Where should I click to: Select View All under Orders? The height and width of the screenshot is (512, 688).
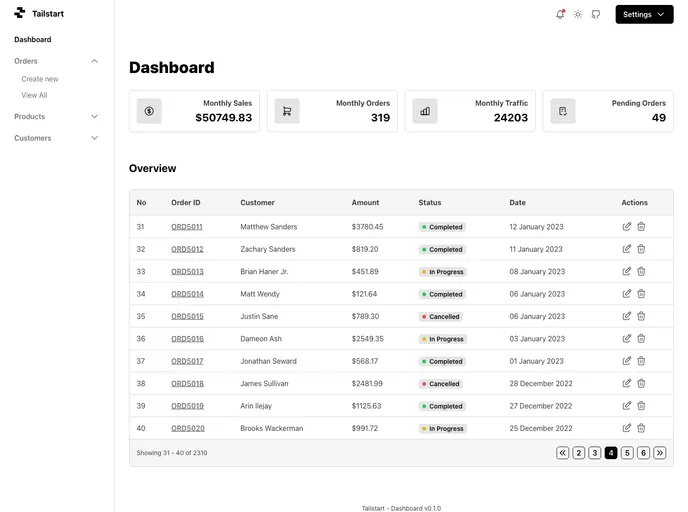[x=34, y=95]
